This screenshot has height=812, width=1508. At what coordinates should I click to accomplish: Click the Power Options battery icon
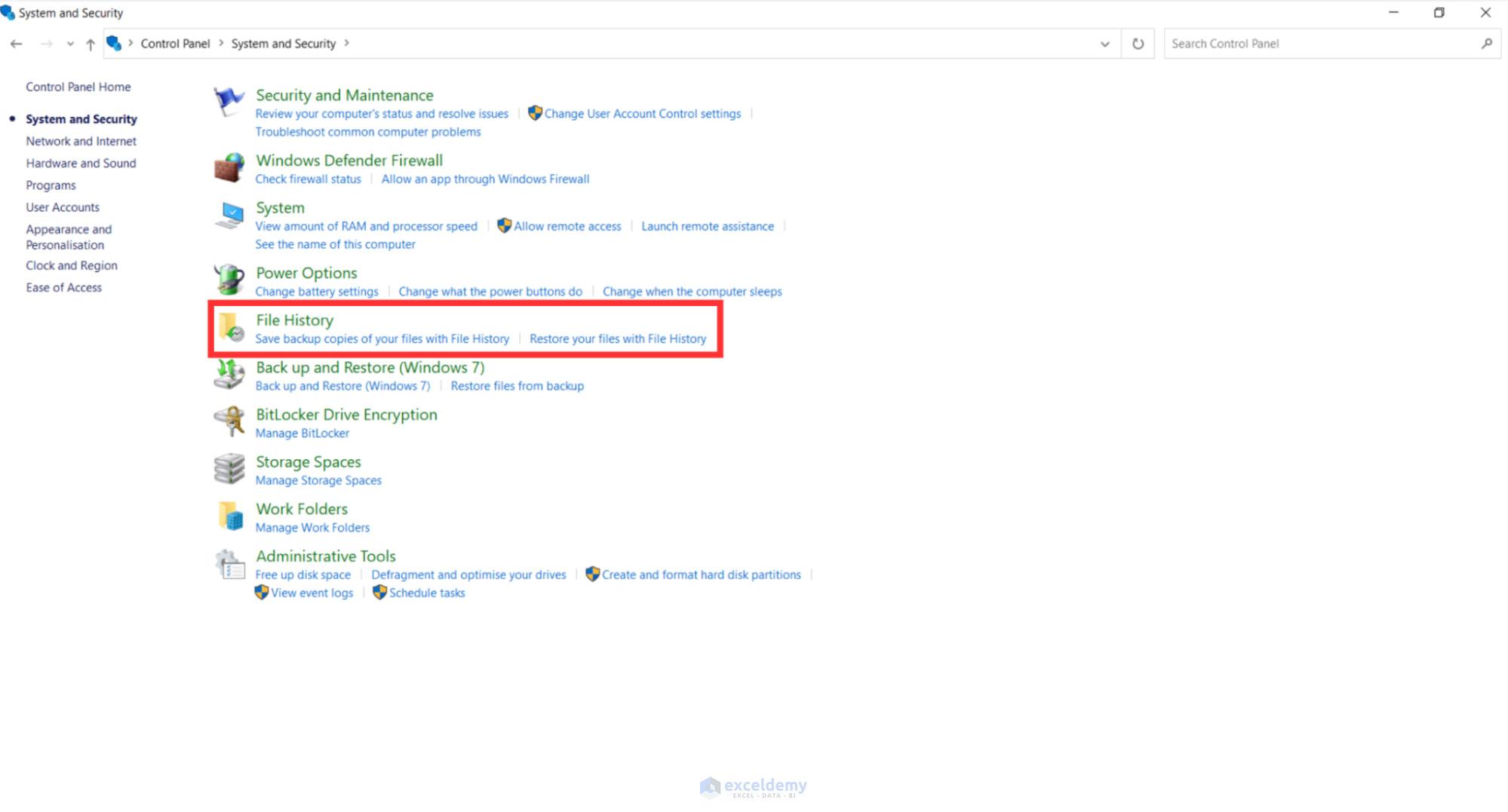[x=229, y=280]
